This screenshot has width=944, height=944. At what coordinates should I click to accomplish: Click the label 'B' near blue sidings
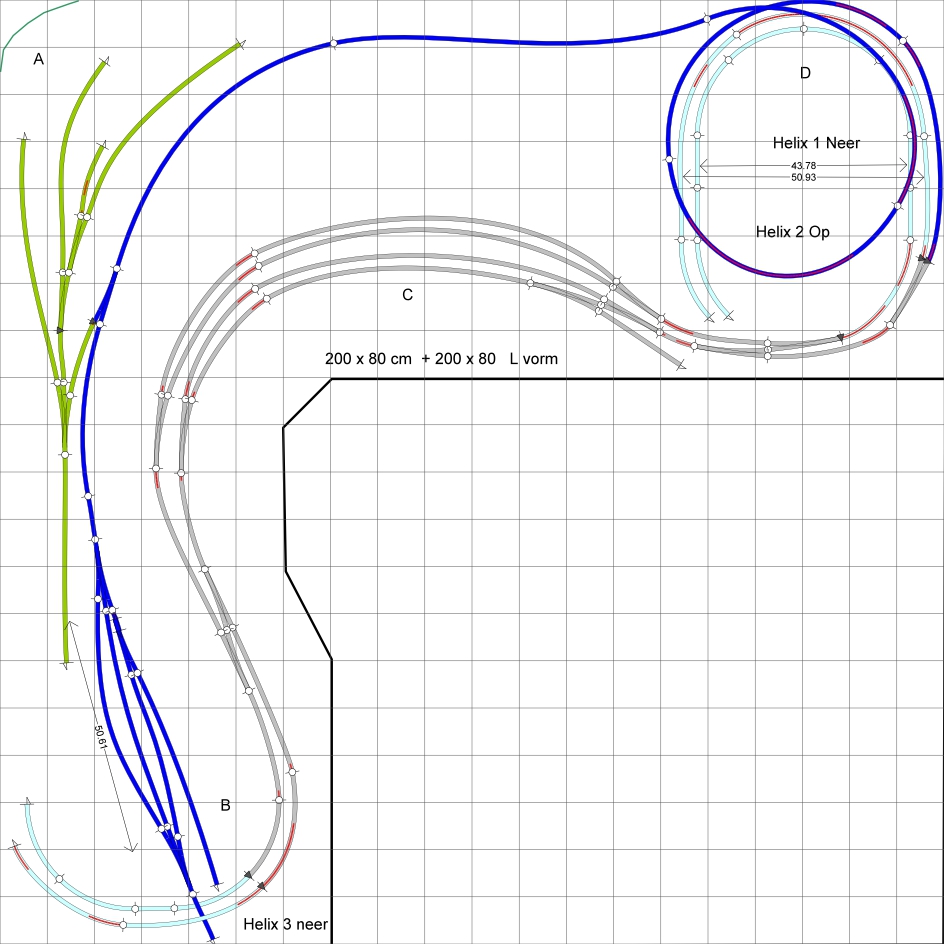[225, 805]
